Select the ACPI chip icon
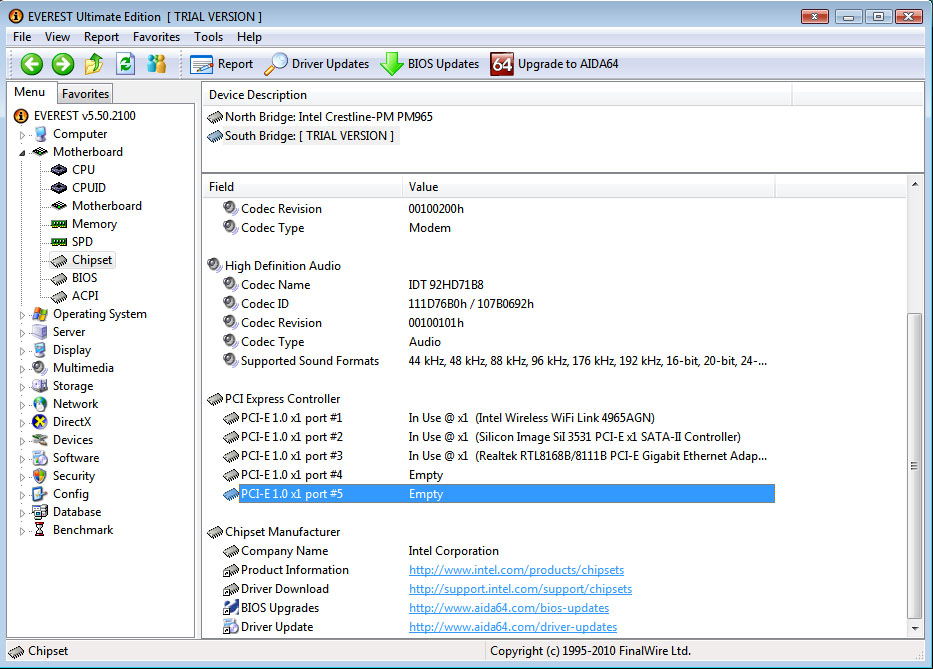This screenshot has height=669, width=933. 59,296
